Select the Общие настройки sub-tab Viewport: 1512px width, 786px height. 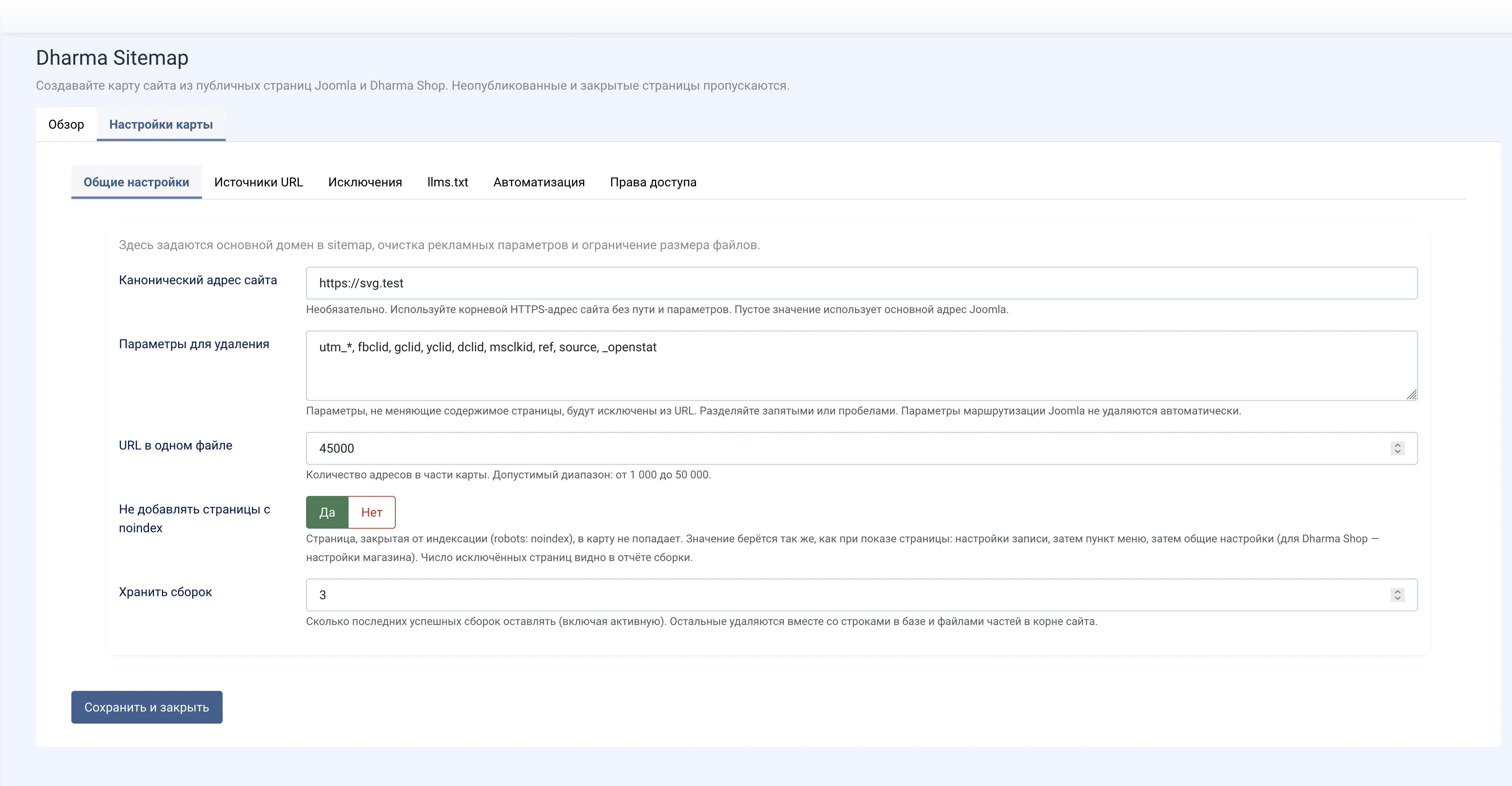point(136,182)
